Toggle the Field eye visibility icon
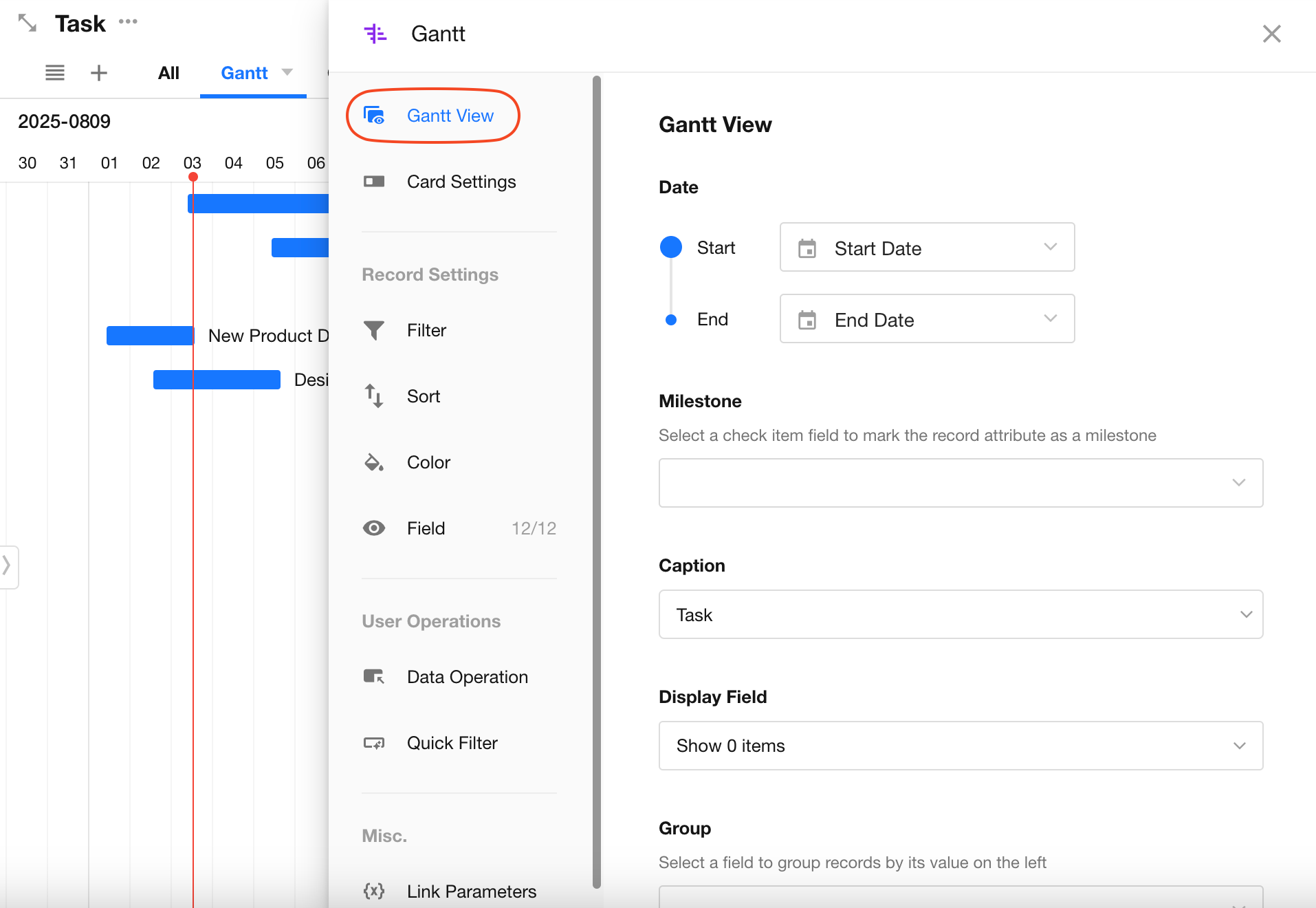 [x=374, y=528]
